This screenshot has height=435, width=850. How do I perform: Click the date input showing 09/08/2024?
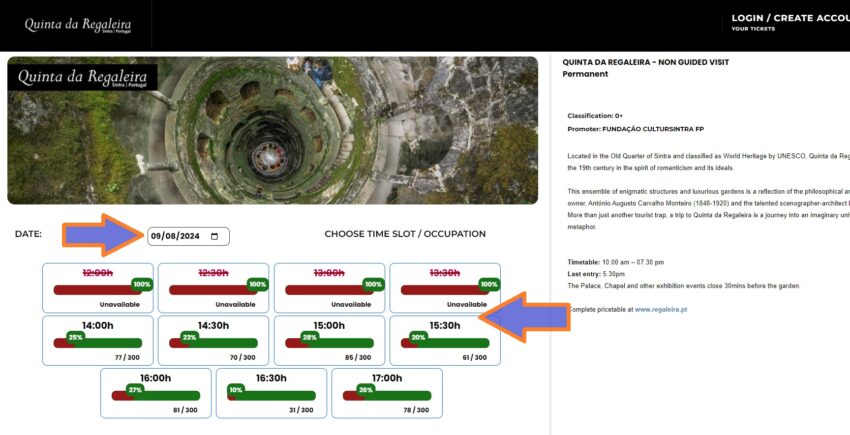(x=188, y=236)
